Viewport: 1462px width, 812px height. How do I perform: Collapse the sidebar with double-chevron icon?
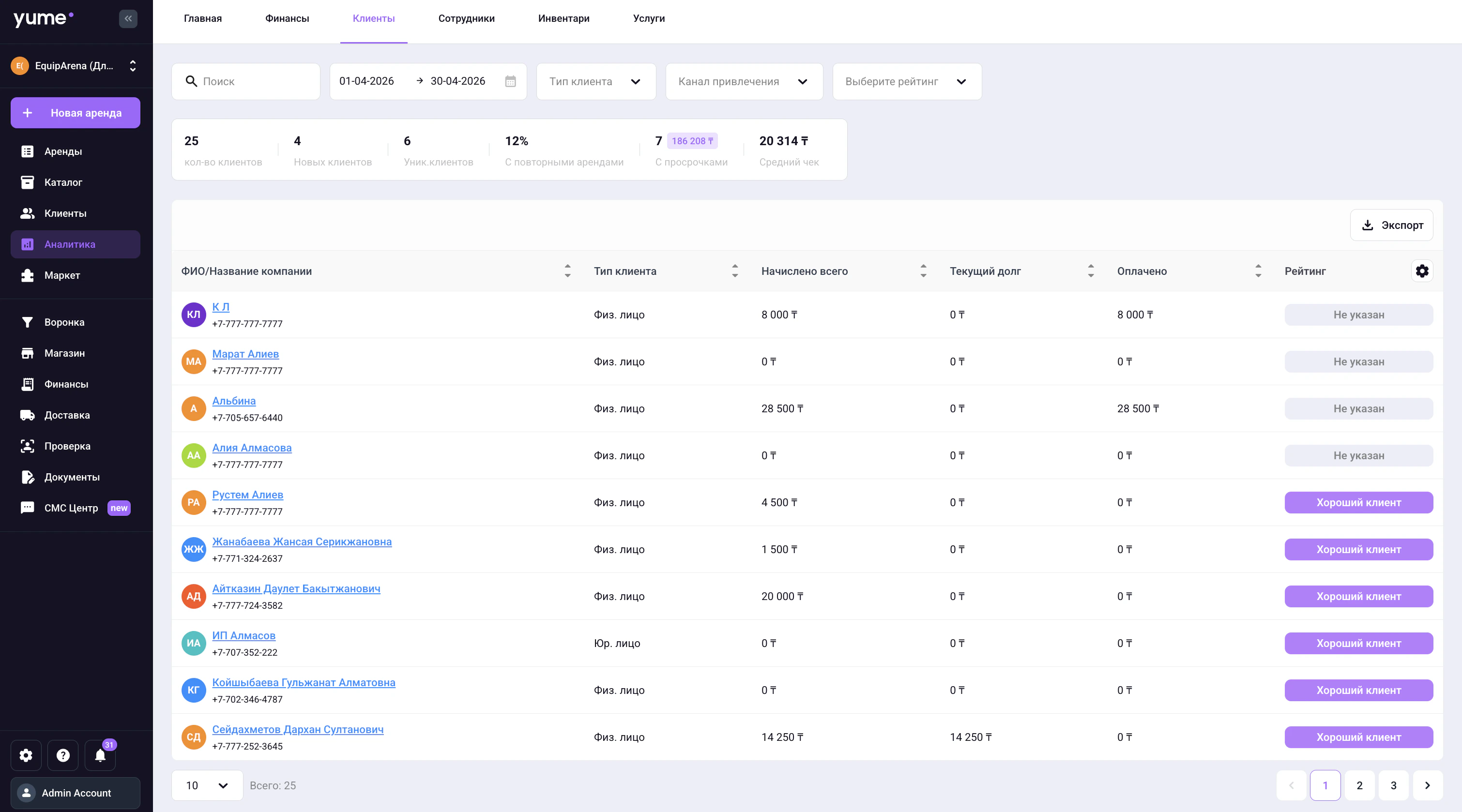click(x=128, y=19)
